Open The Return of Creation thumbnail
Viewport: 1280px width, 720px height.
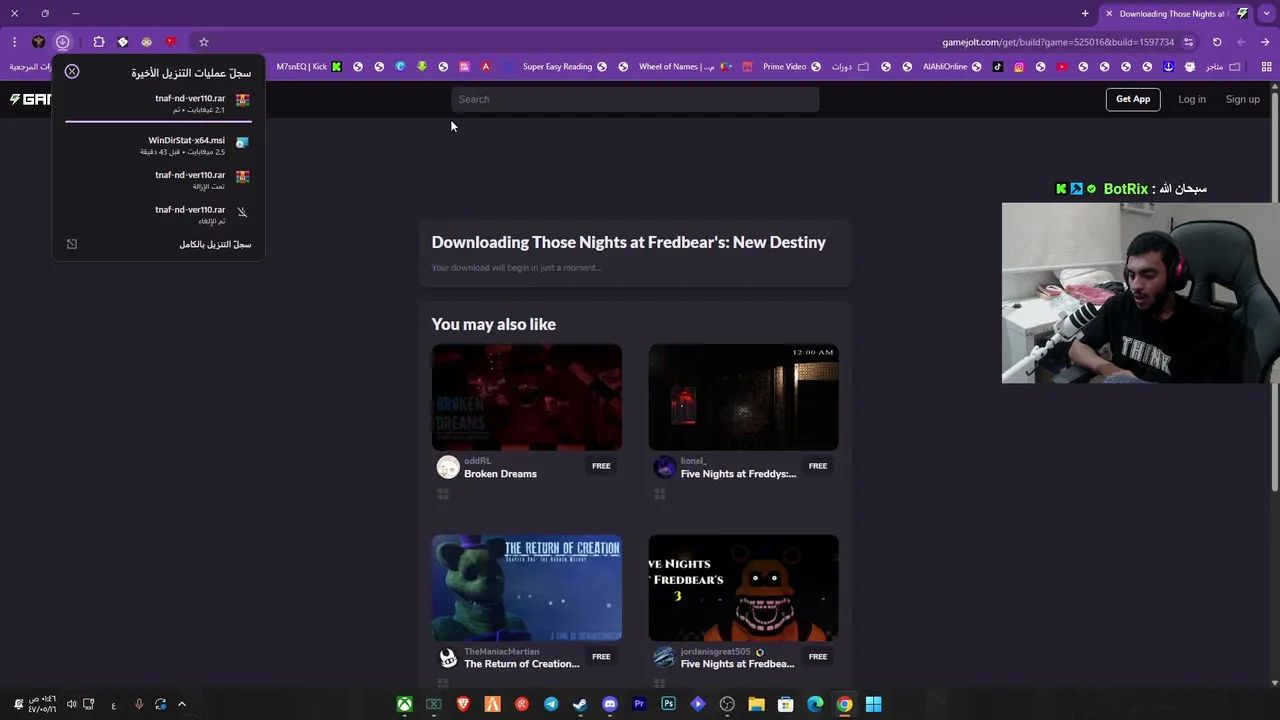[527, 588]
